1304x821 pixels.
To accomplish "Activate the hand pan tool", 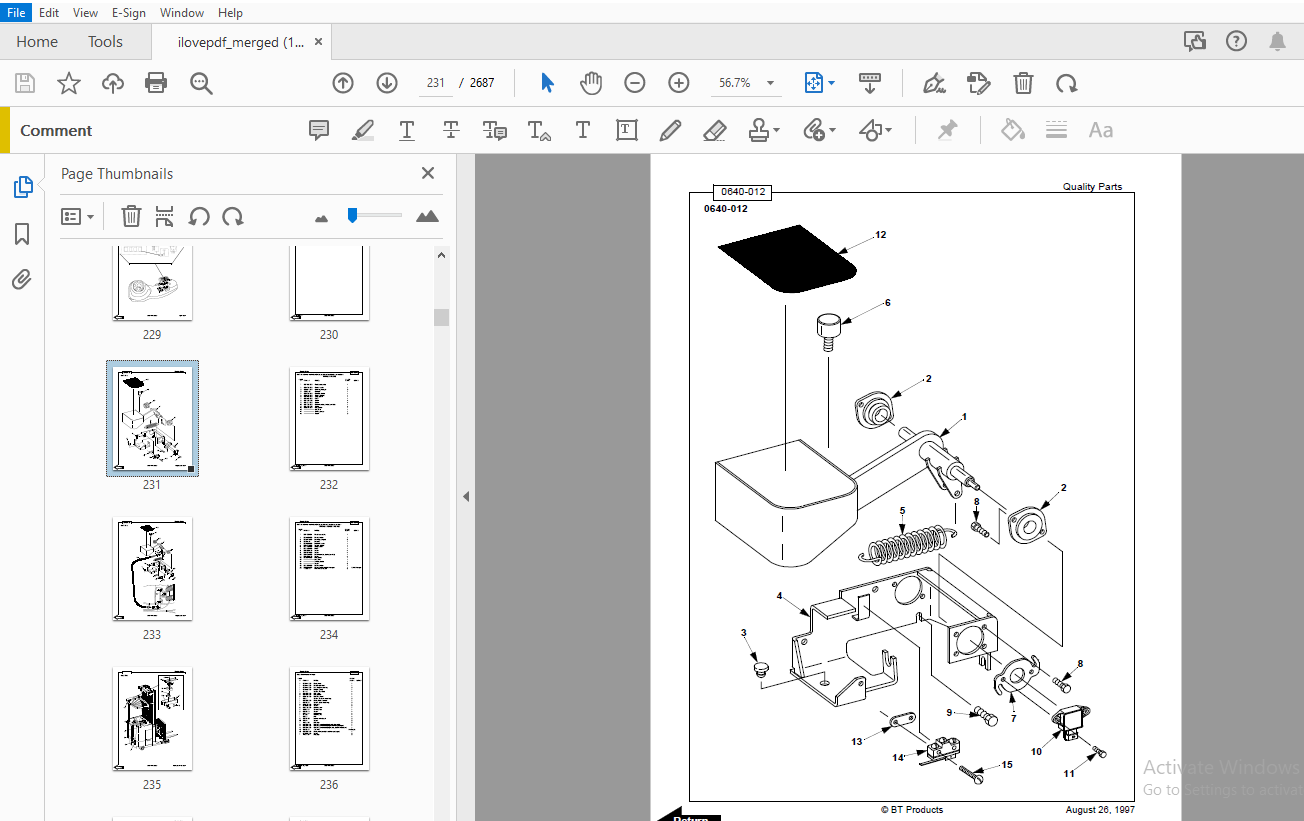I will point(591,83).
